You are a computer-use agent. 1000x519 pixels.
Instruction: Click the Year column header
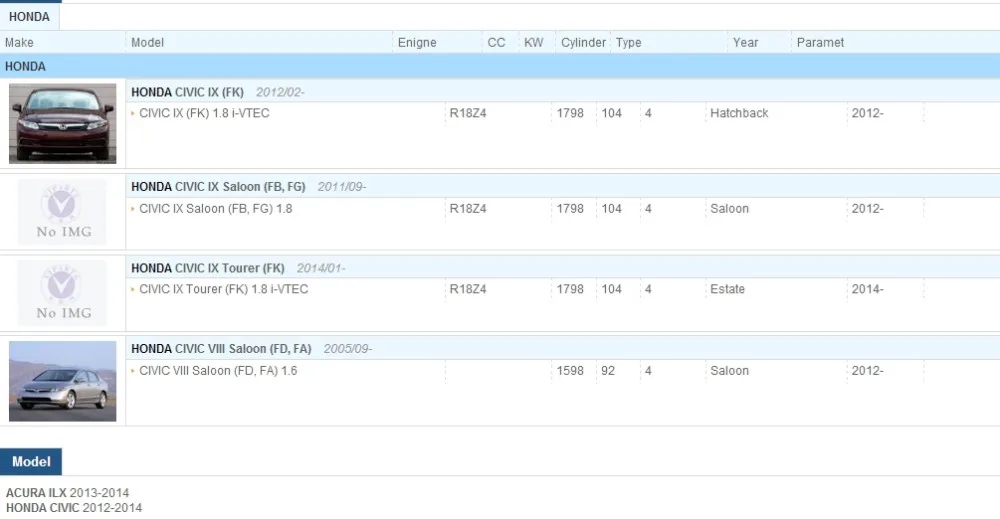coord(746,43)
